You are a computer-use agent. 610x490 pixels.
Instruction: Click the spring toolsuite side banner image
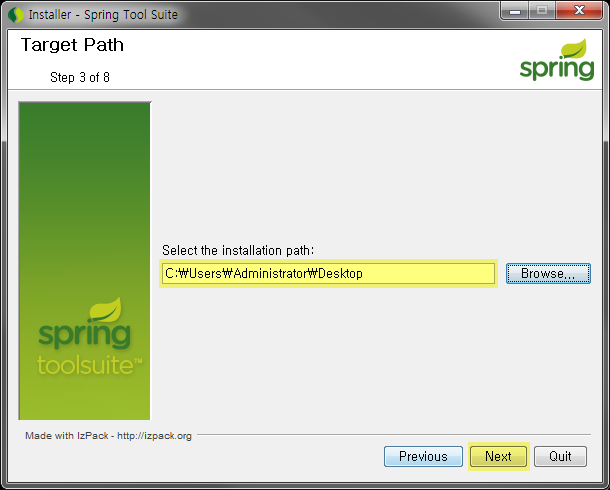pyautogui.click(x=84, y=261)
